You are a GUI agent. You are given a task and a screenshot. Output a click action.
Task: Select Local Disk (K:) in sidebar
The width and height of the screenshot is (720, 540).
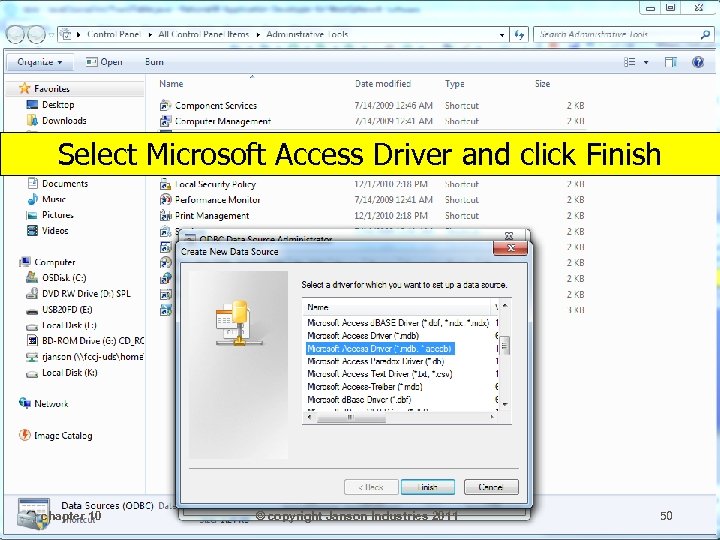62,373
